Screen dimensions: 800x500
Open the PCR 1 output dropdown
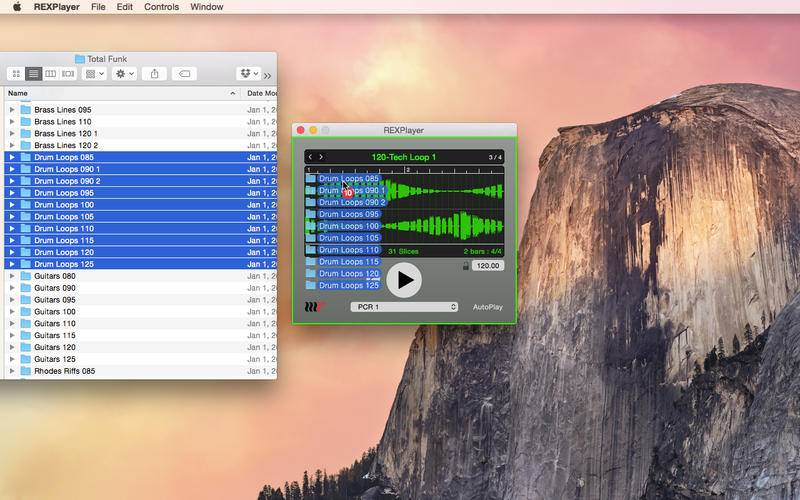tap(404, 307)
